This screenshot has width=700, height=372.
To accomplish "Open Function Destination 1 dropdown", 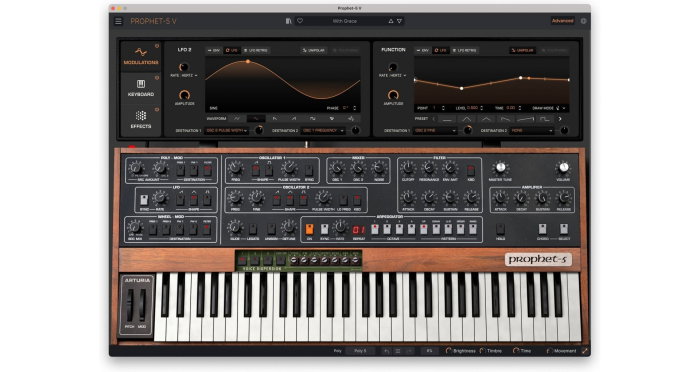I will tap(436, 130).
